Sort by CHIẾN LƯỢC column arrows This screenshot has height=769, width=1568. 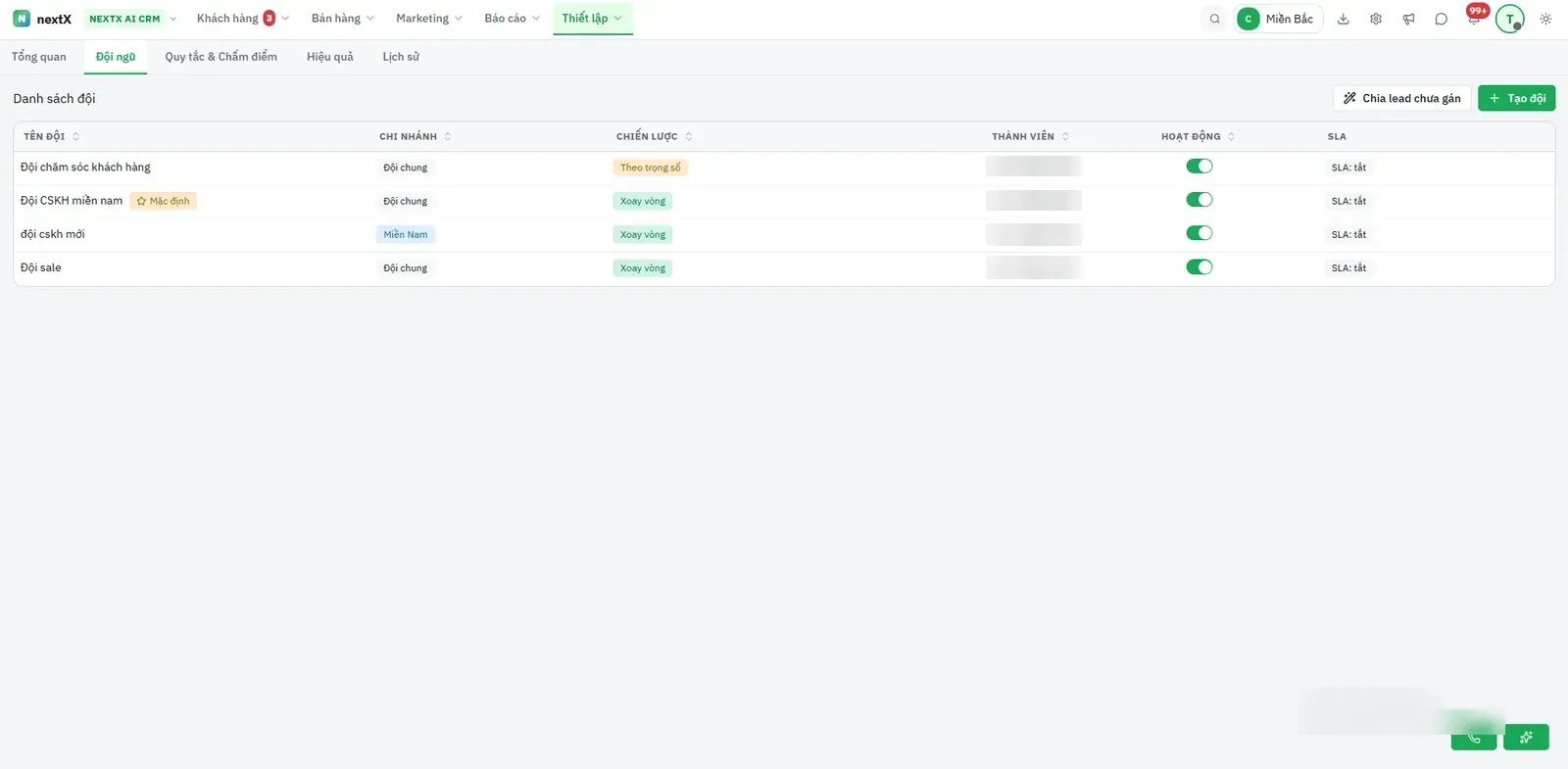[689, 136]
